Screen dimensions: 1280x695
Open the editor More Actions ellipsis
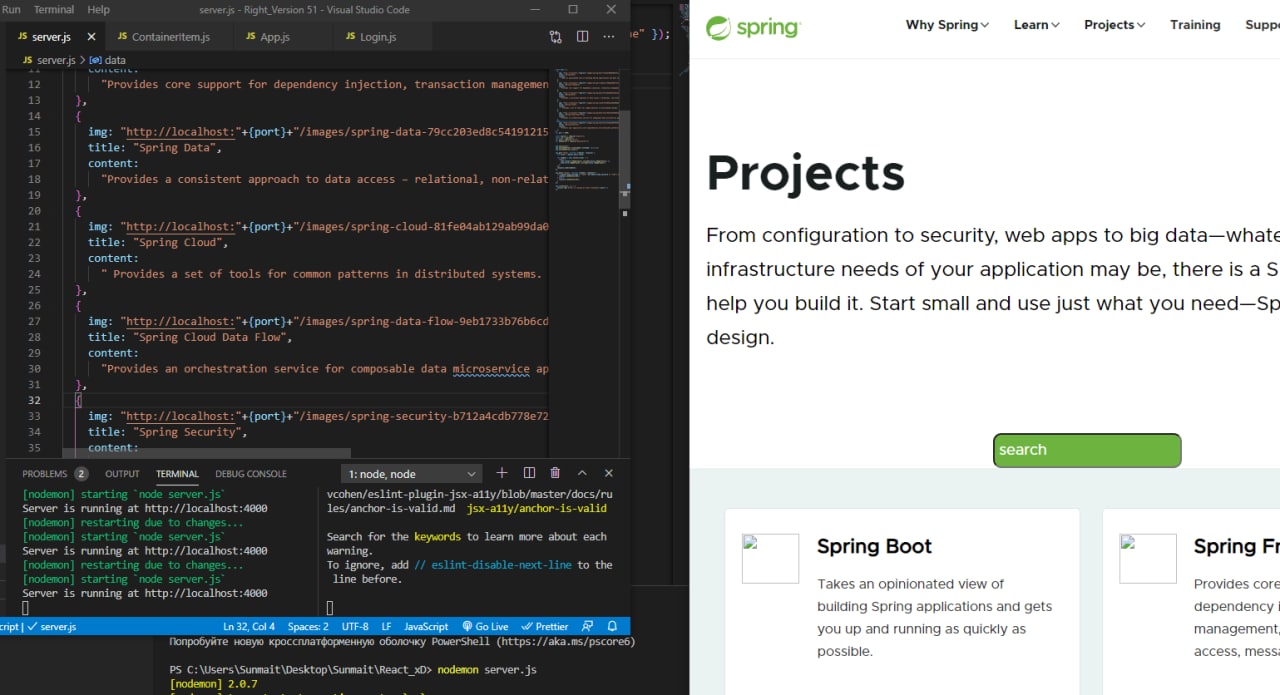[x=609, y=37]
